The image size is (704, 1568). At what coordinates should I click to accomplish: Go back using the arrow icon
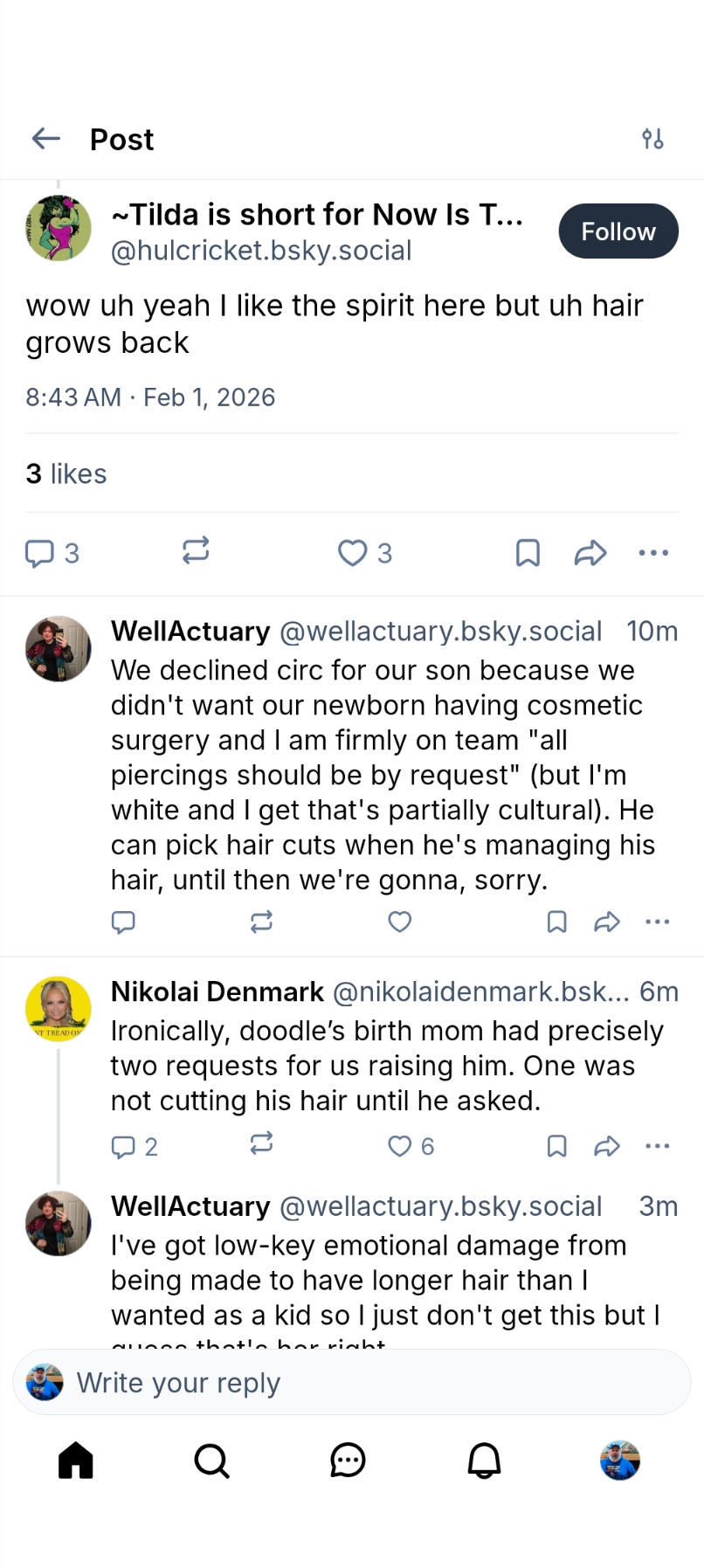45,138
